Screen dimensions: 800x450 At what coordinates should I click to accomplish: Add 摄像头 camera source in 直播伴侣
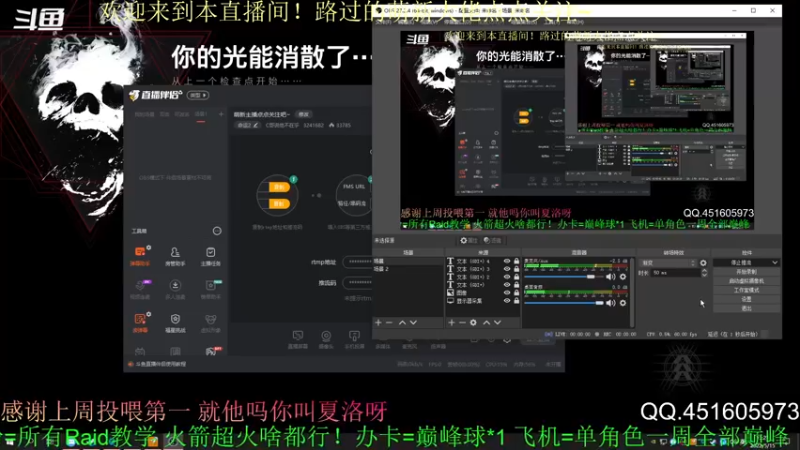326,339
